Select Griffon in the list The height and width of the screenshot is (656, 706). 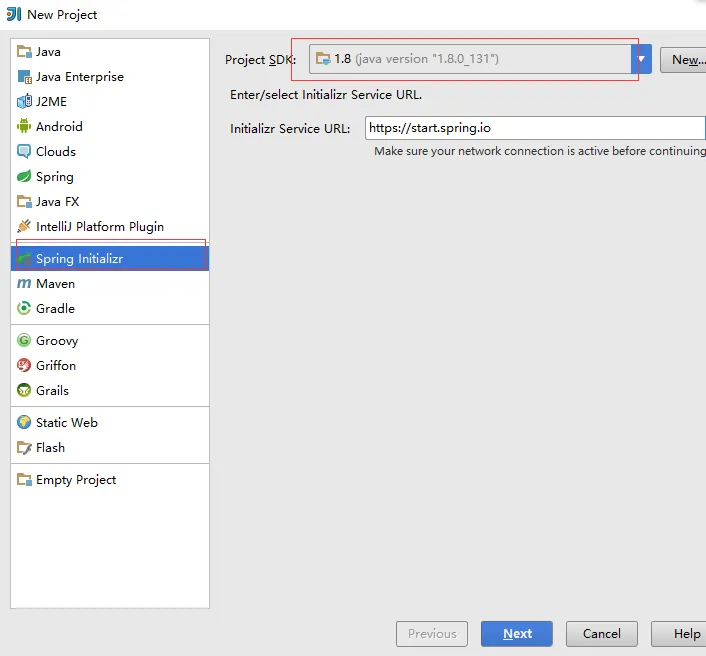pos(110,365)
